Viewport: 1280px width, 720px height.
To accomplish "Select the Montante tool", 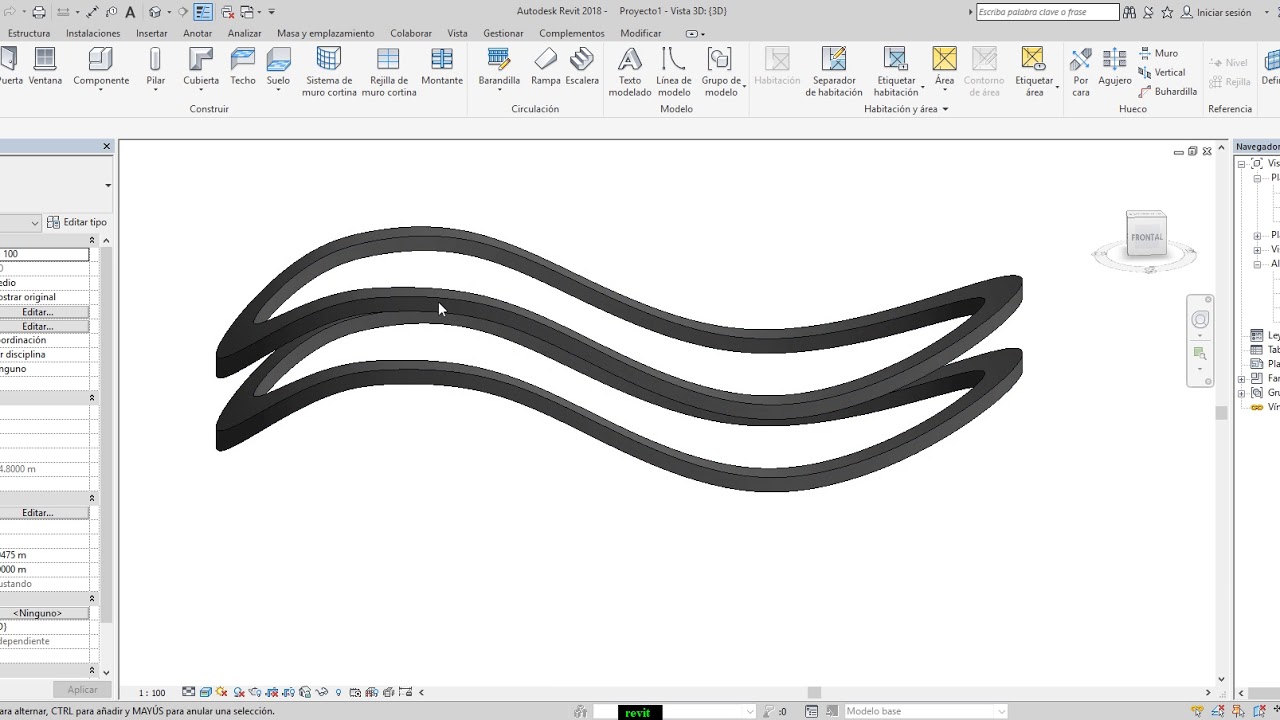I will click(x=442, y=67).
